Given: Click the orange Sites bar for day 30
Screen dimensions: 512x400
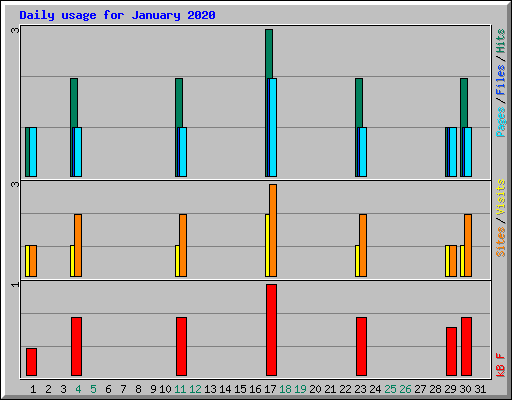Looking at the screenshot, I should [468, 245].
